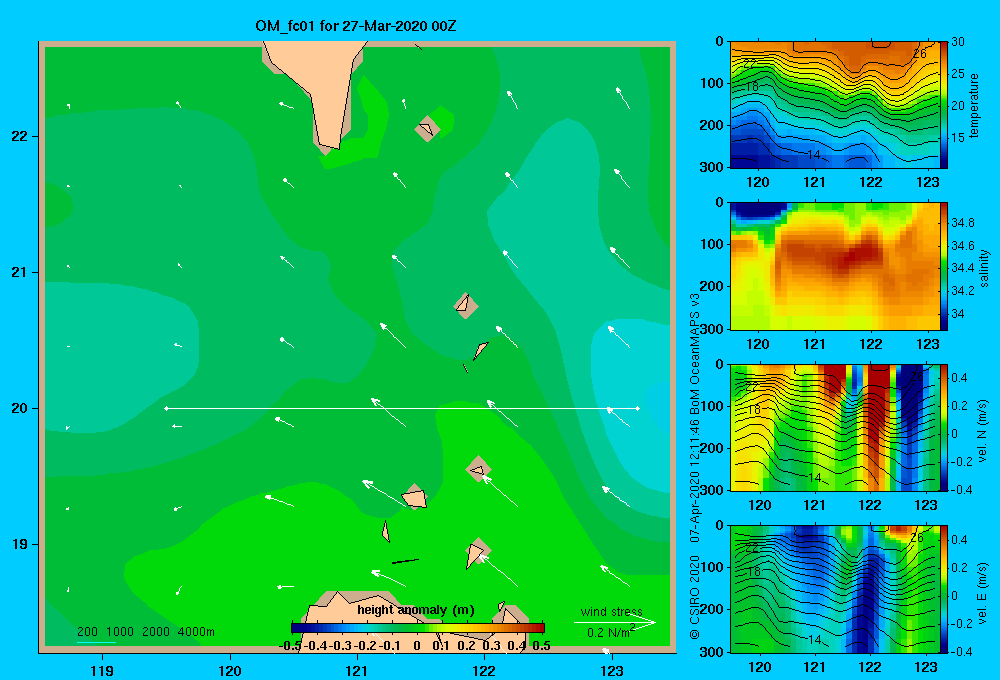
Task: Click the 'wind stress' legend label
Action: coord(612,612)
